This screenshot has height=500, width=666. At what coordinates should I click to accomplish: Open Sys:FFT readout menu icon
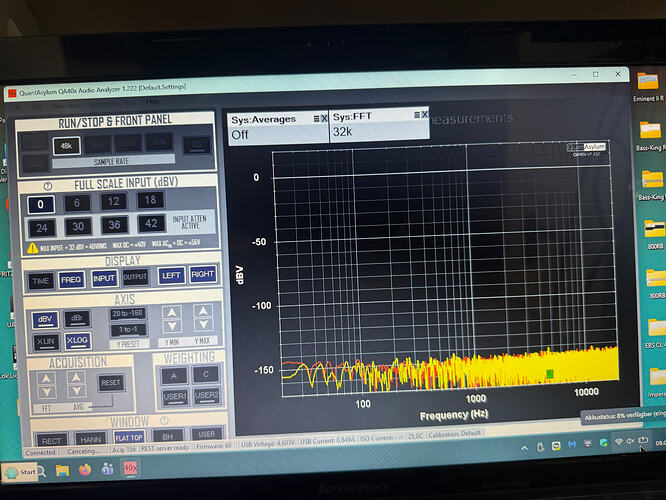pos(417,115)
